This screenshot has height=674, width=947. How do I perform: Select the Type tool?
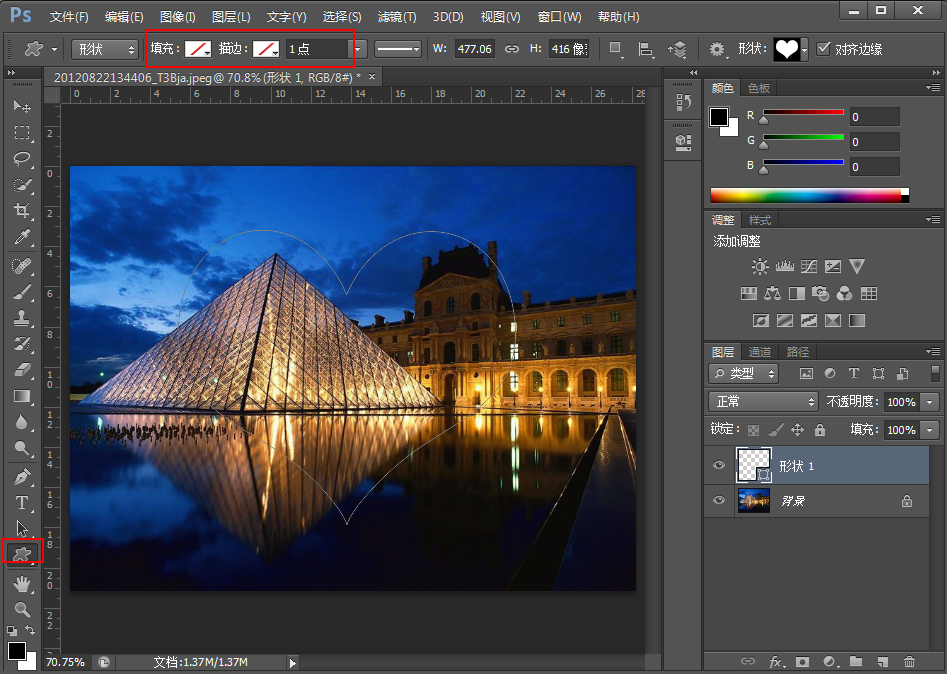(21, 502)
